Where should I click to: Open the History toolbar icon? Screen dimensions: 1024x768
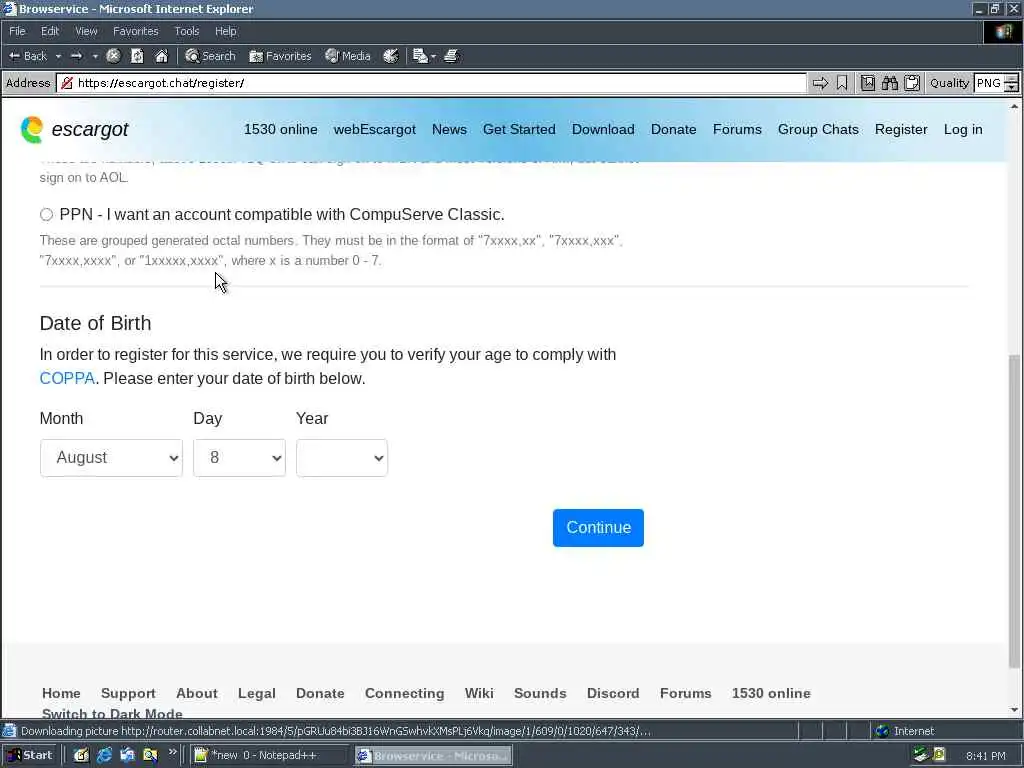(391, 56)
